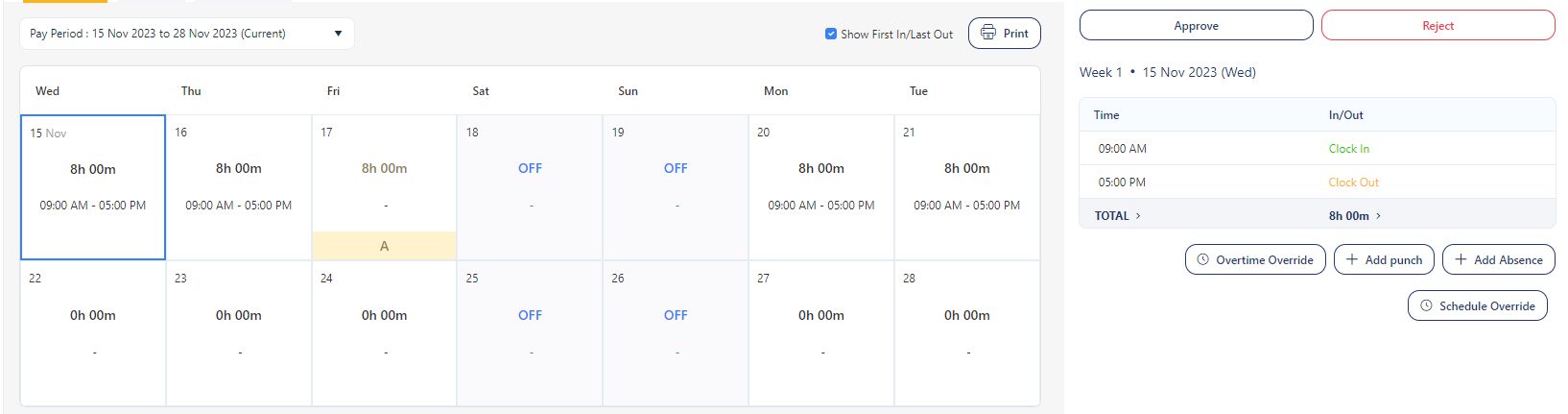Toggle the Show First In/Last Out checkbox
This screenshot has width=1568, height=414.
click(831, 34)
